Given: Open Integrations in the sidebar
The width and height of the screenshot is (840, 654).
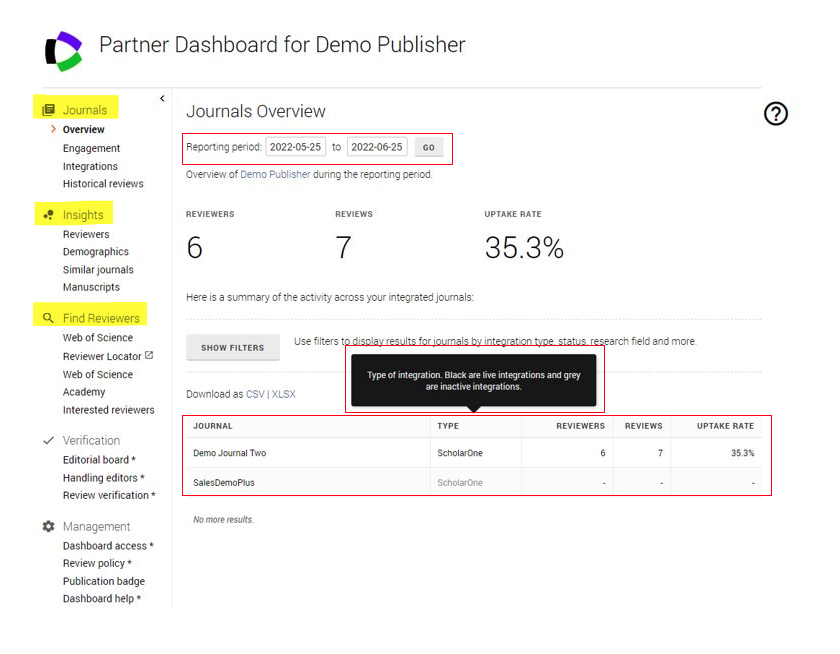Looking at the screenshot, I should [x=90, y=166].
